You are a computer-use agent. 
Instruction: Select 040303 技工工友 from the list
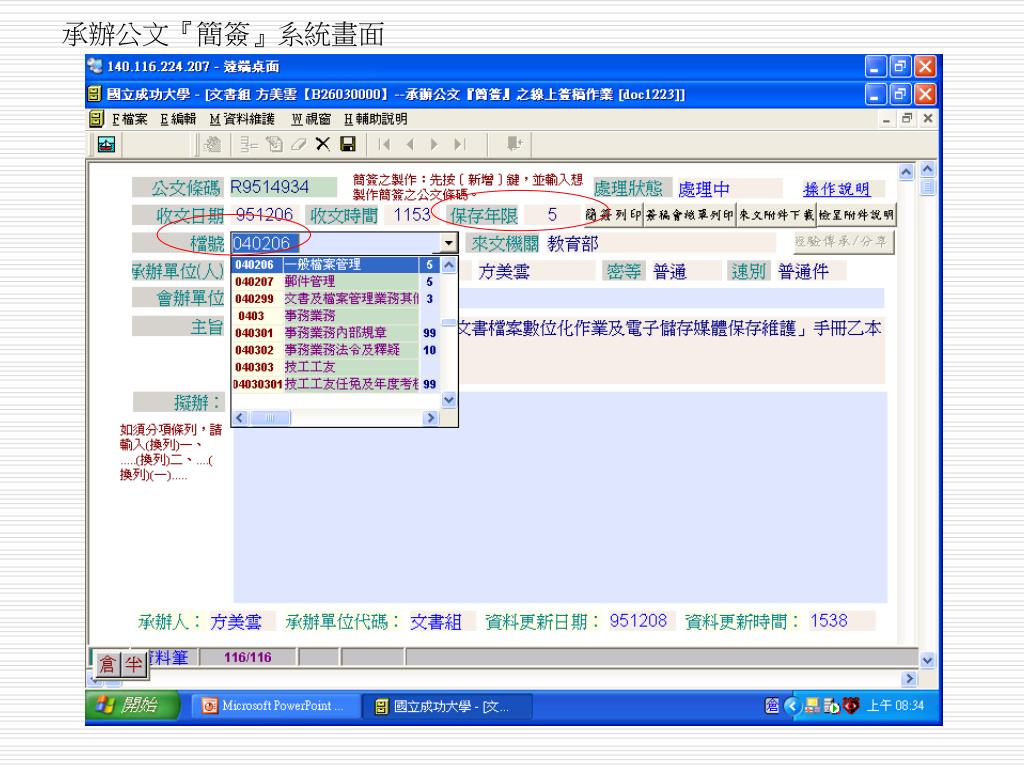pyautogui.click(x=334, y=367)
